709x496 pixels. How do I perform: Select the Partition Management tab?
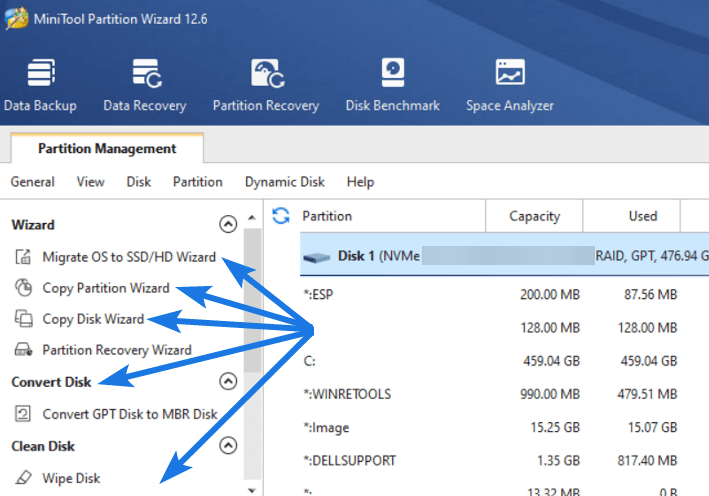pos(107,148)
